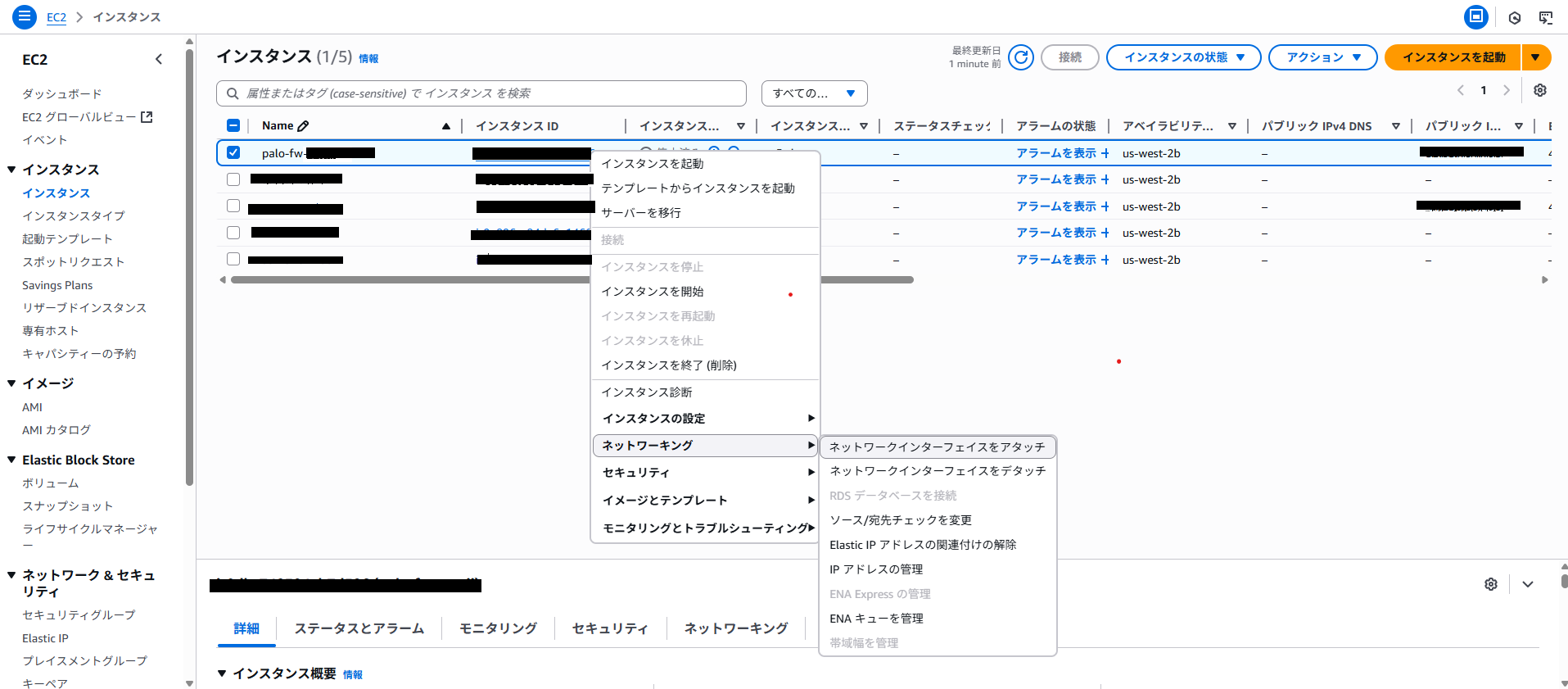Check the second instance row checkbox

pos(233,179)
